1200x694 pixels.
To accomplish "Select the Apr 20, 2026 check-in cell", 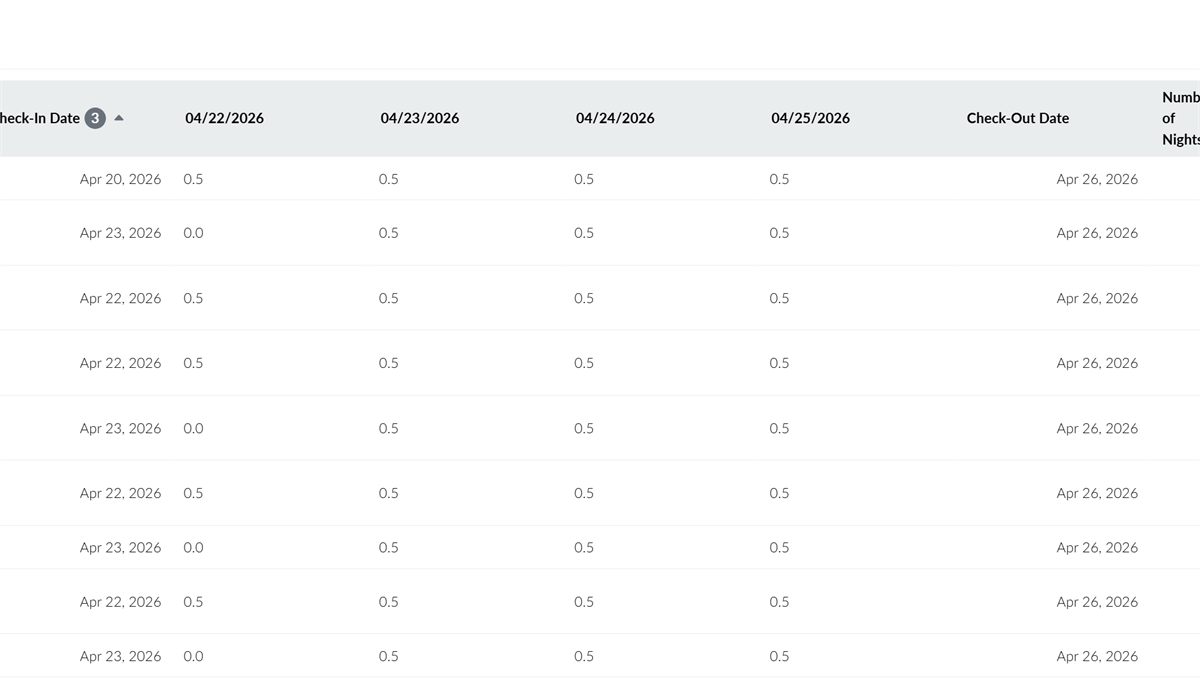I will click(x=120, y=179).
